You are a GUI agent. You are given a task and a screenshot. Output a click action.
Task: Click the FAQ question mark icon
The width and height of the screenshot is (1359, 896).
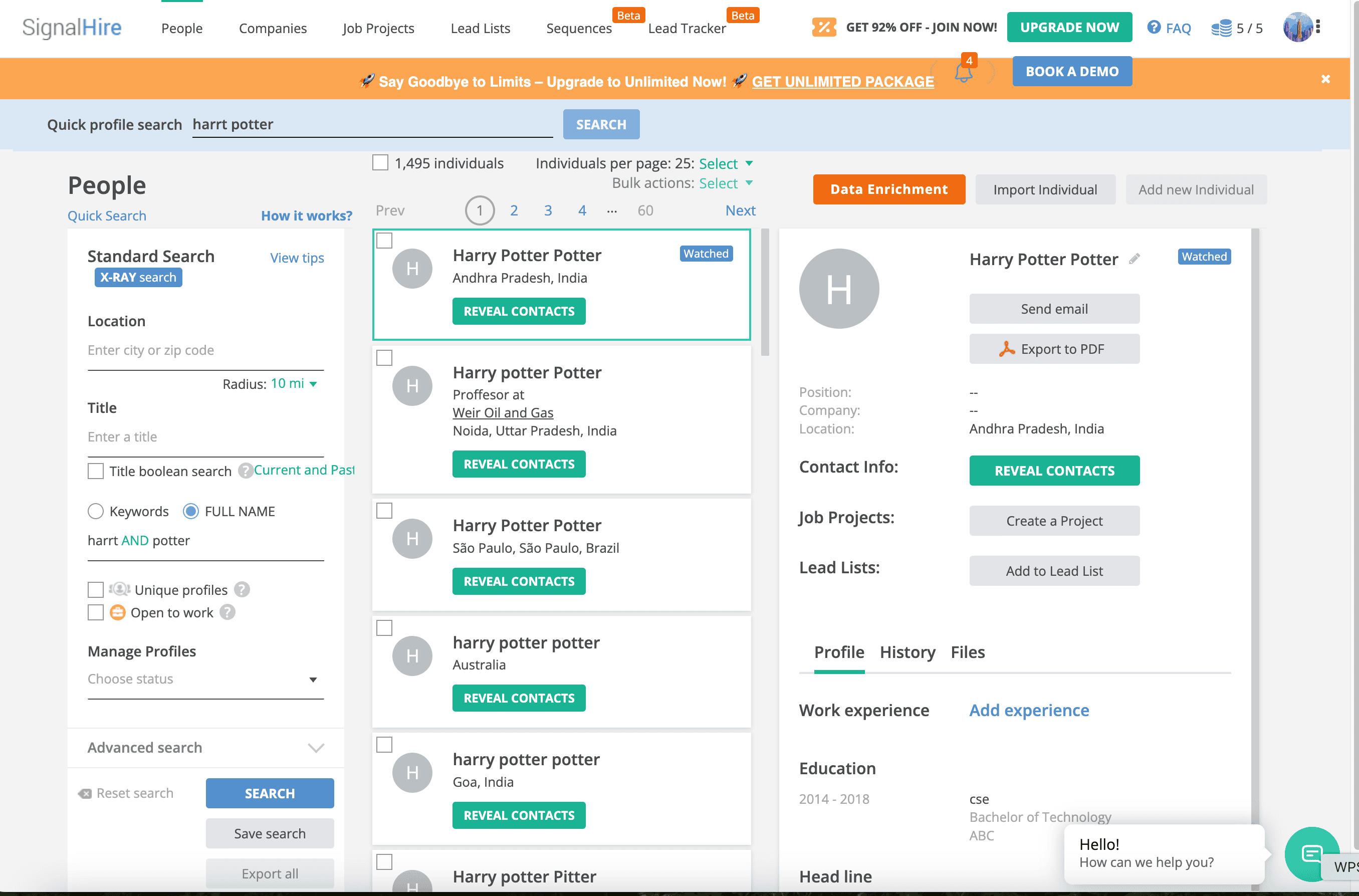[1154, 28]
